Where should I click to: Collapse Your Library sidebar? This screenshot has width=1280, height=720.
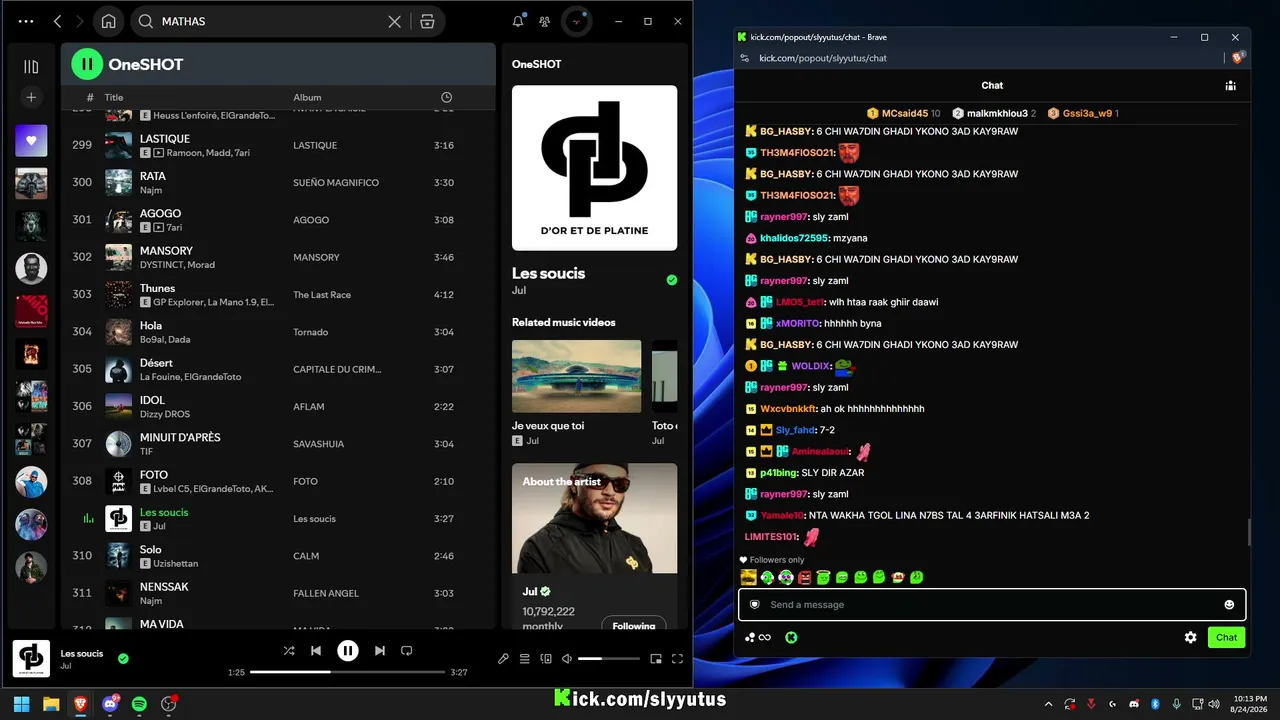[x=31, y=66]
